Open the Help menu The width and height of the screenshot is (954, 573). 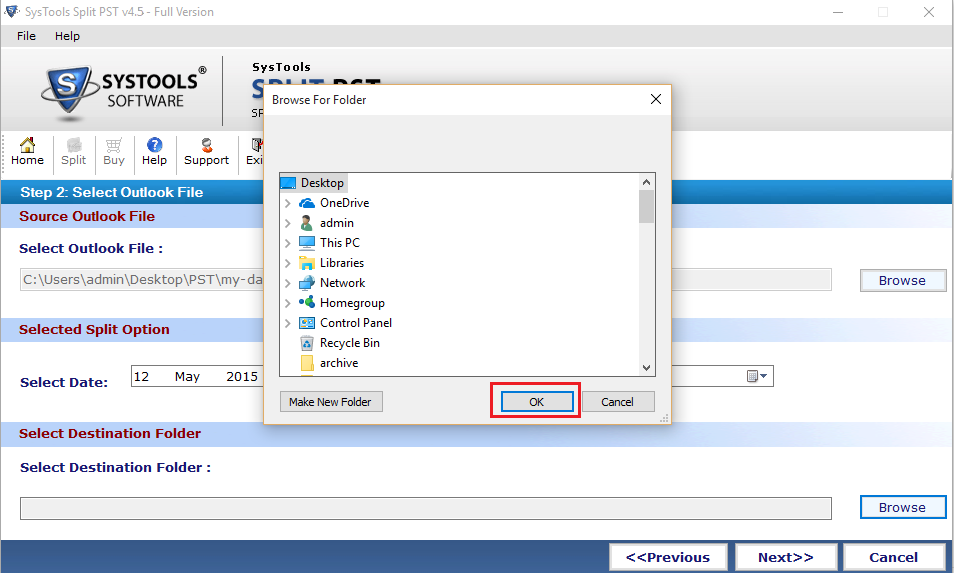[x=67, y=36]
